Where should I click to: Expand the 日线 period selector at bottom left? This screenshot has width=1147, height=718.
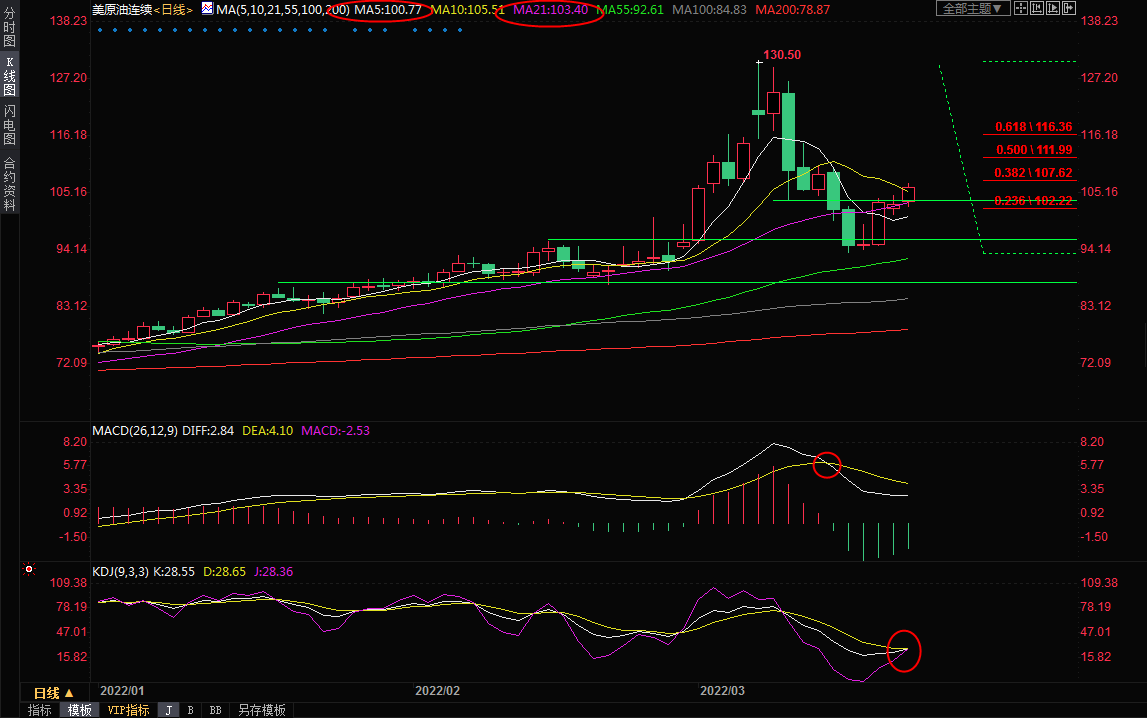pyautogui.click(x=54, y=693)
